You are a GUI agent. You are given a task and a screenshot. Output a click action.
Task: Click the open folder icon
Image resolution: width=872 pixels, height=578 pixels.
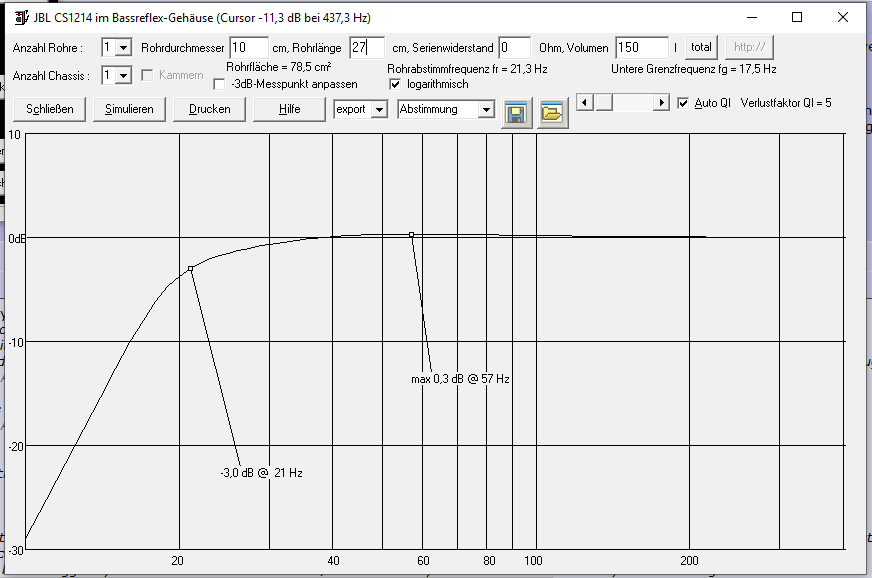pos(552,113)
